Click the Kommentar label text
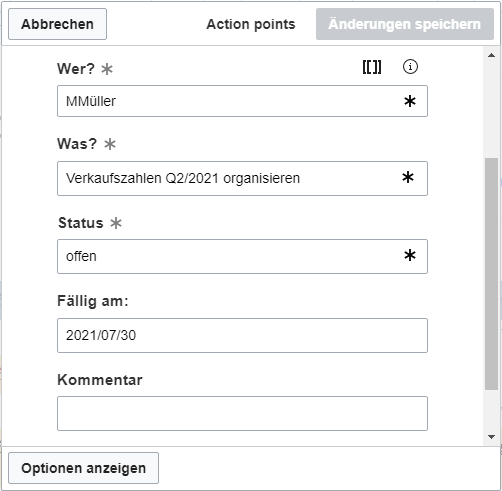 100,380
